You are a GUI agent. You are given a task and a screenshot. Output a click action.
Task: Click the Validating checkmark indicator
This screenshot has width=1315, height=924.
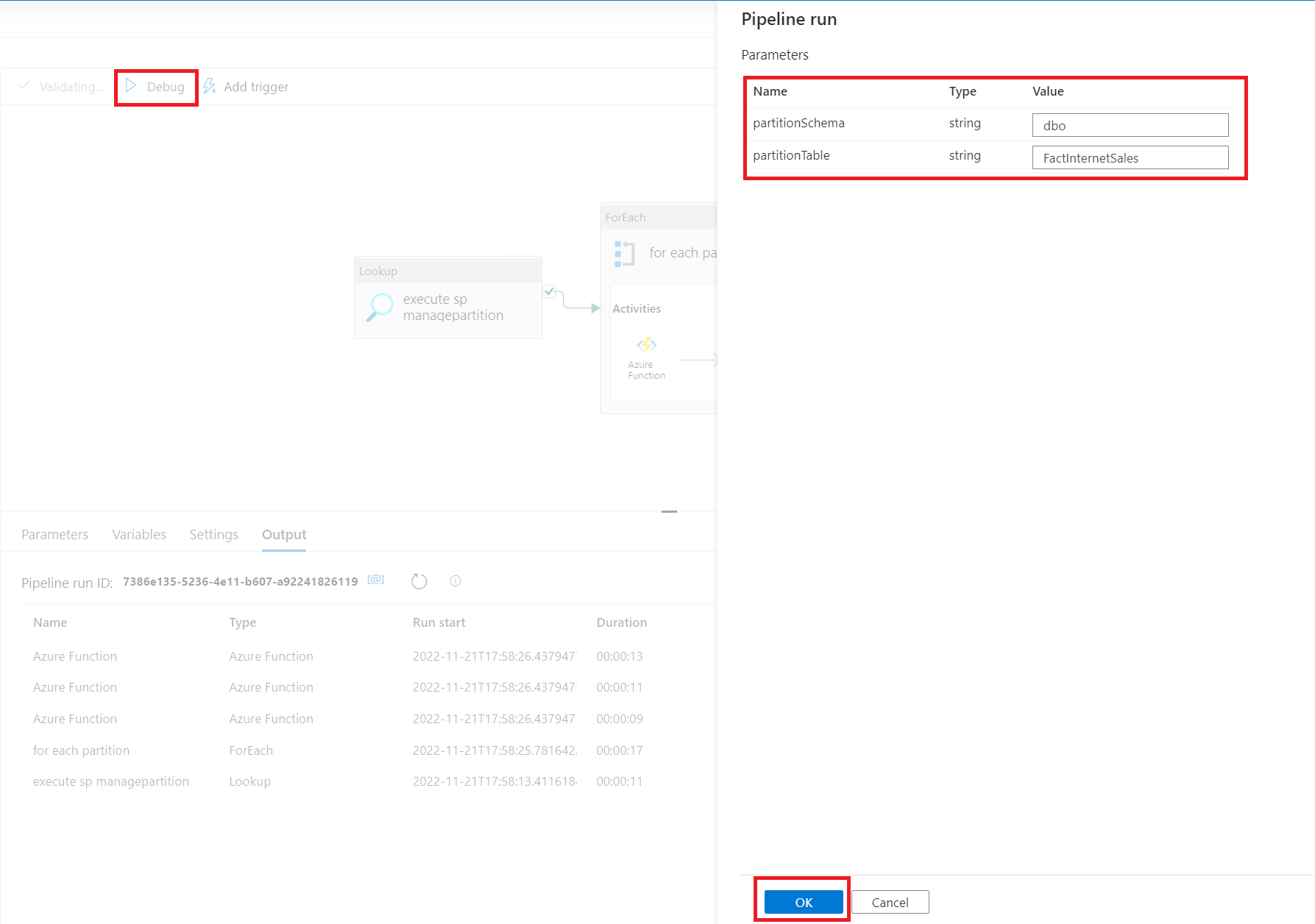25,86
